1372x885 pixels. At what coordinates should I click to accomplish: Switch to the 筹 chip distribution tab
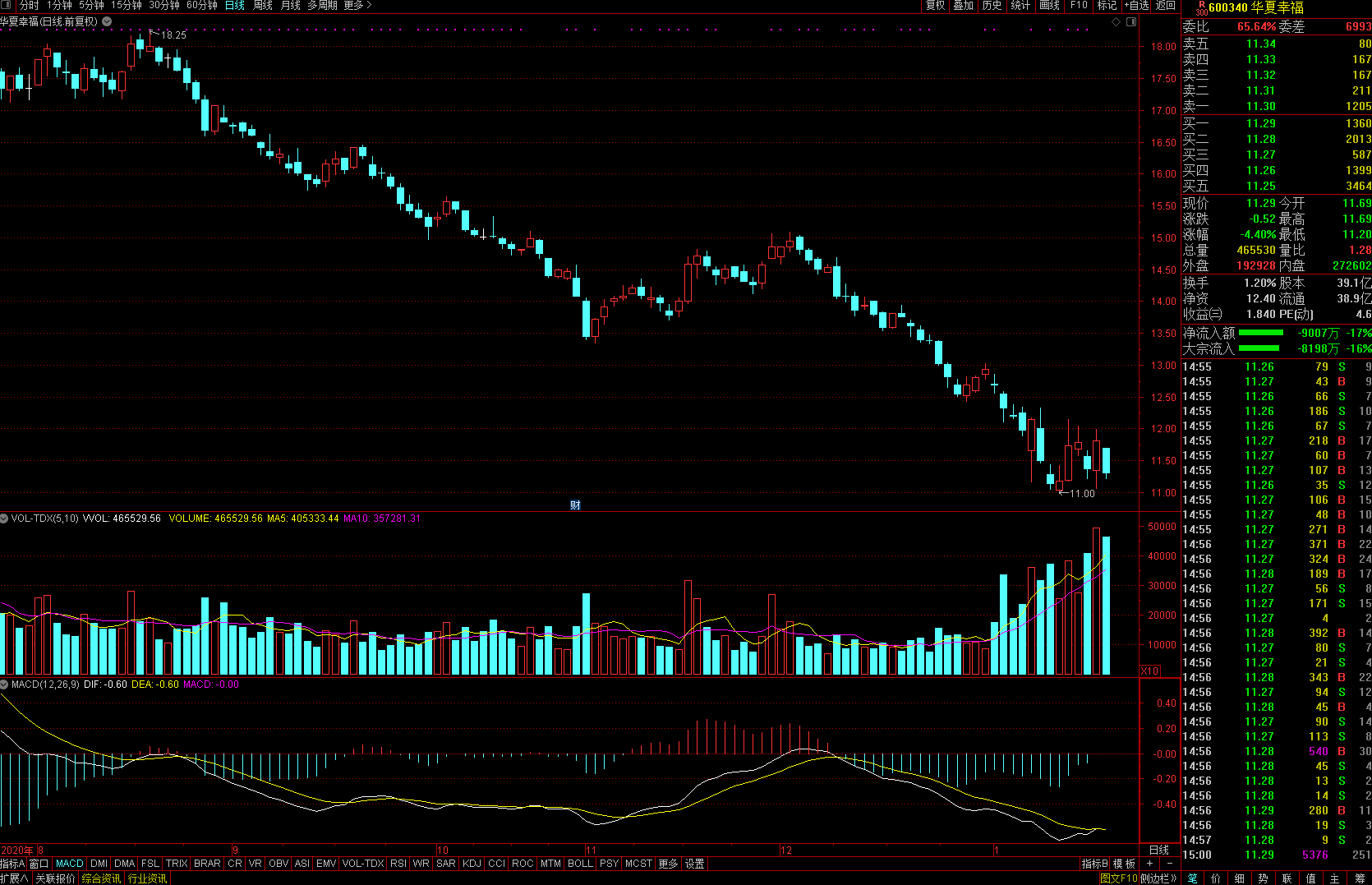click(x=1359, y=878)
